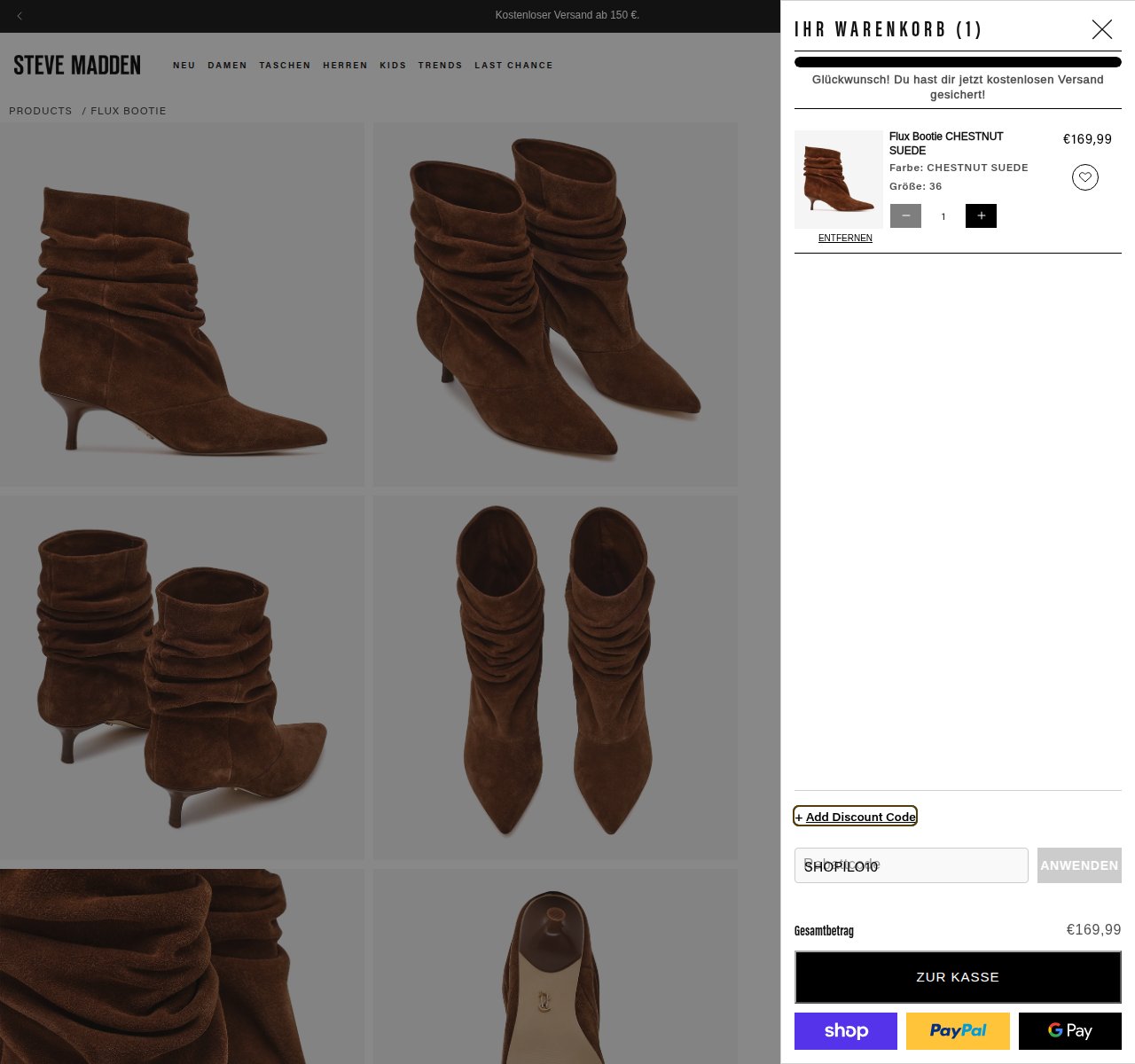The width and height of the screenshot is (1135, 1064).
Task: Open the TASCHEN menu
Action: point(285,66)
